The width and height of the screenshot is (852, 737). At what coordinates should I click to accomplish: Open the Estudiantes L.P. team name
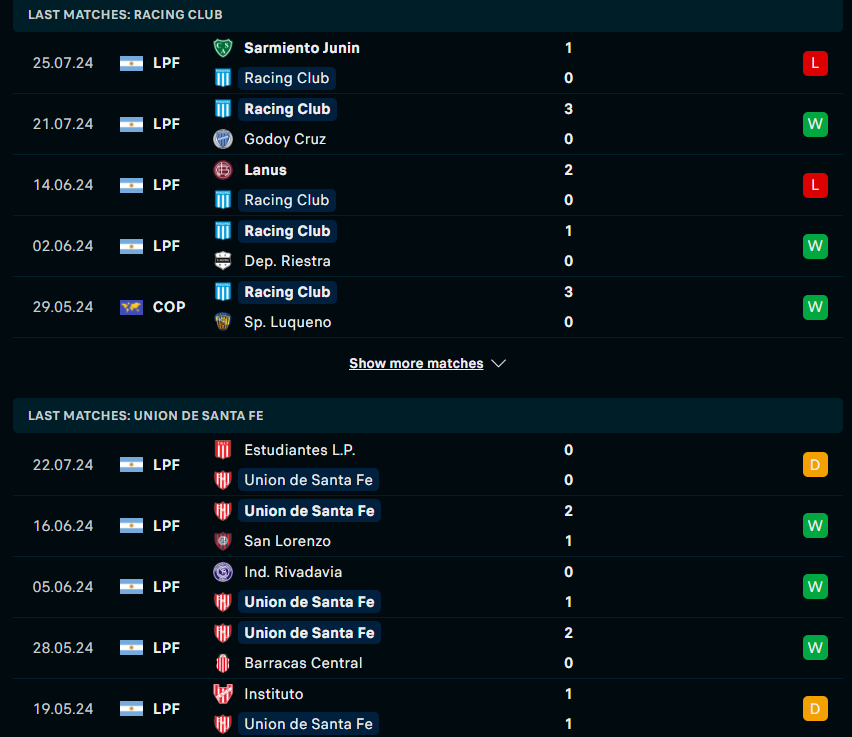[299, 450]
